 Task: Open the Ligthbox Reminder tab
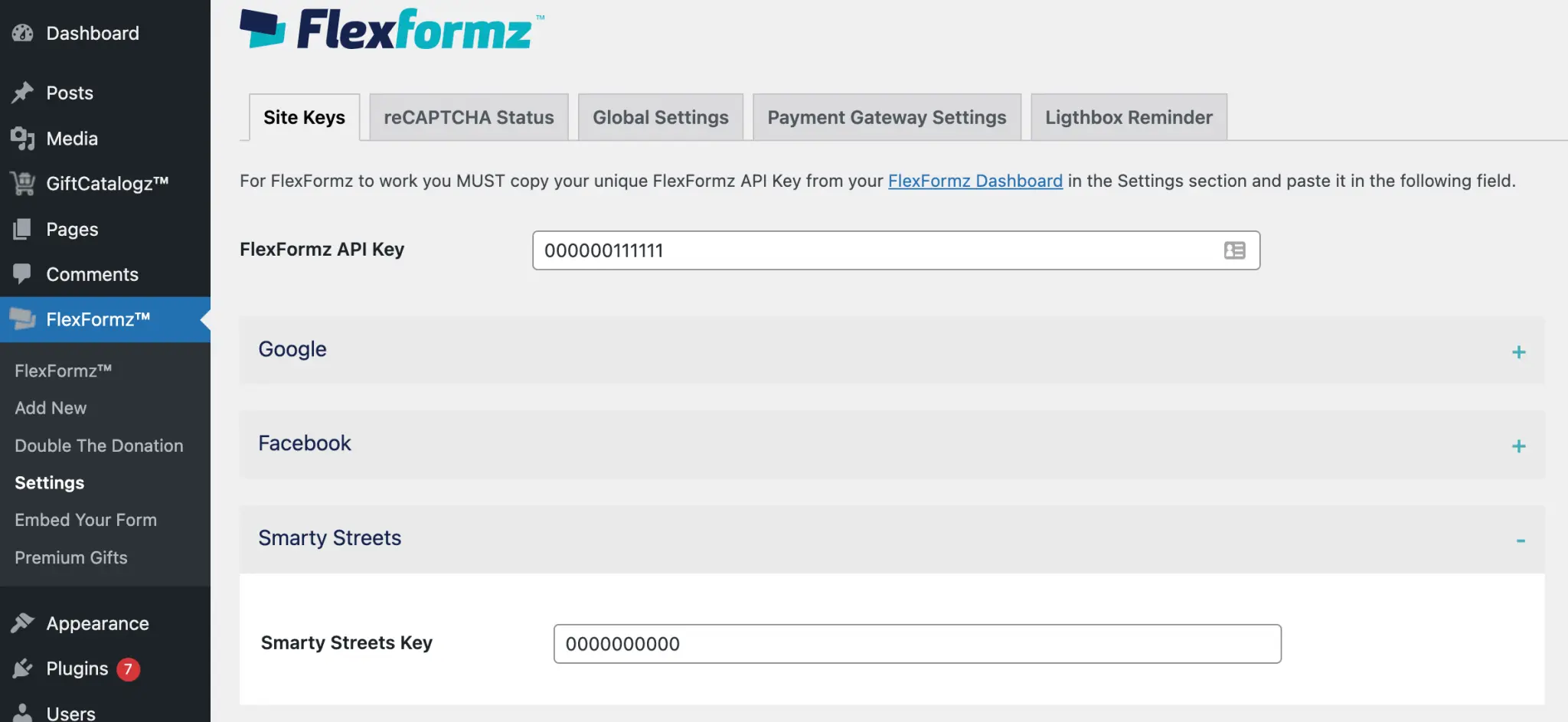[x=1129, y=117]
